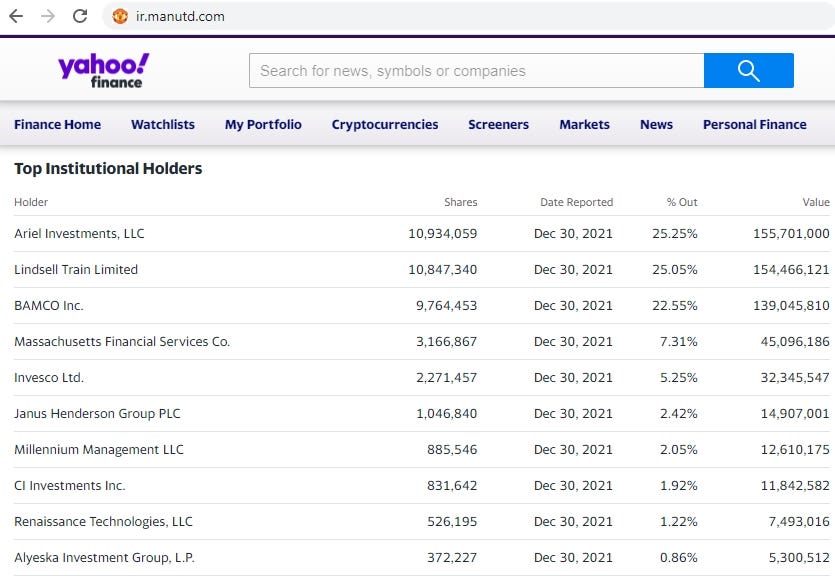Click the 5.25% out cell
Image resolution: width=835 pixels, height=582 pixels.
(x=678, y=378)
